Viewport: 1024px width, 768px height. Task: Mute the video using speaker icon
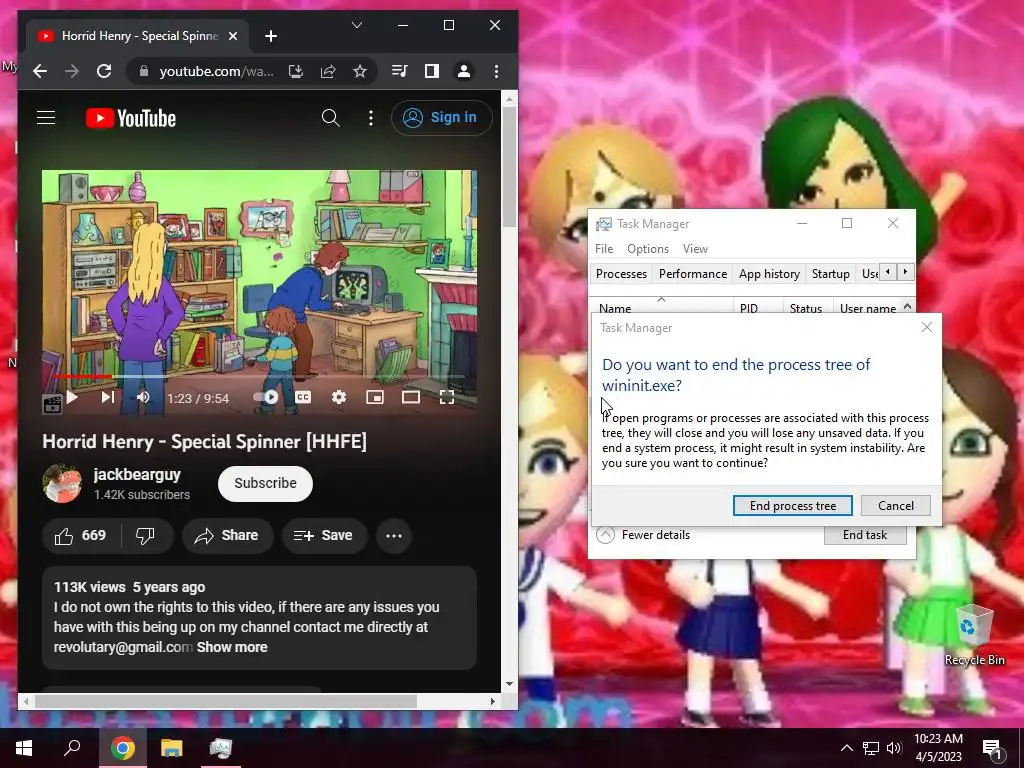[x=143, y=397]
